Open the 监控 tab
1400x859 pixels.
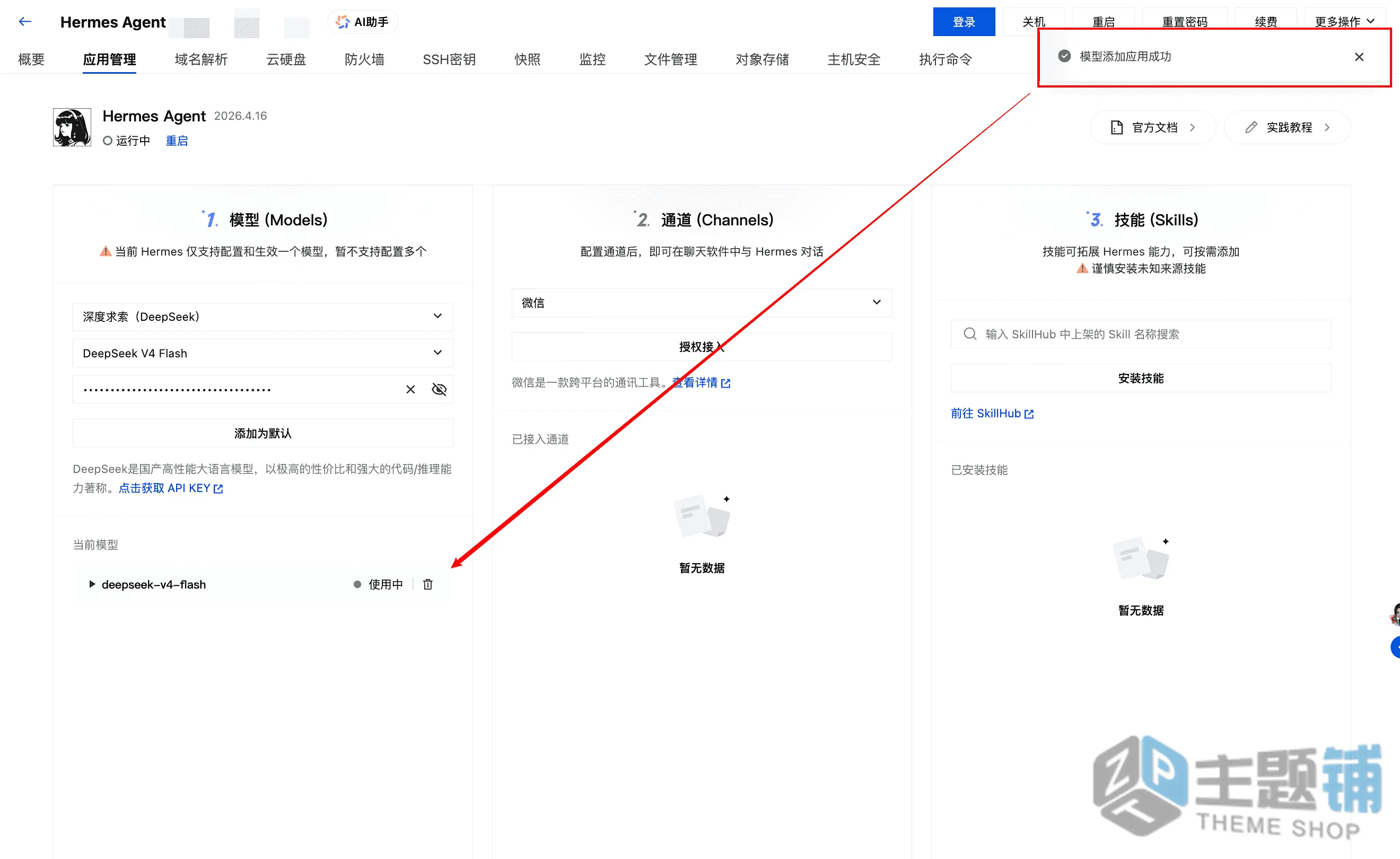pyautogui.click(x=592, y=59)
